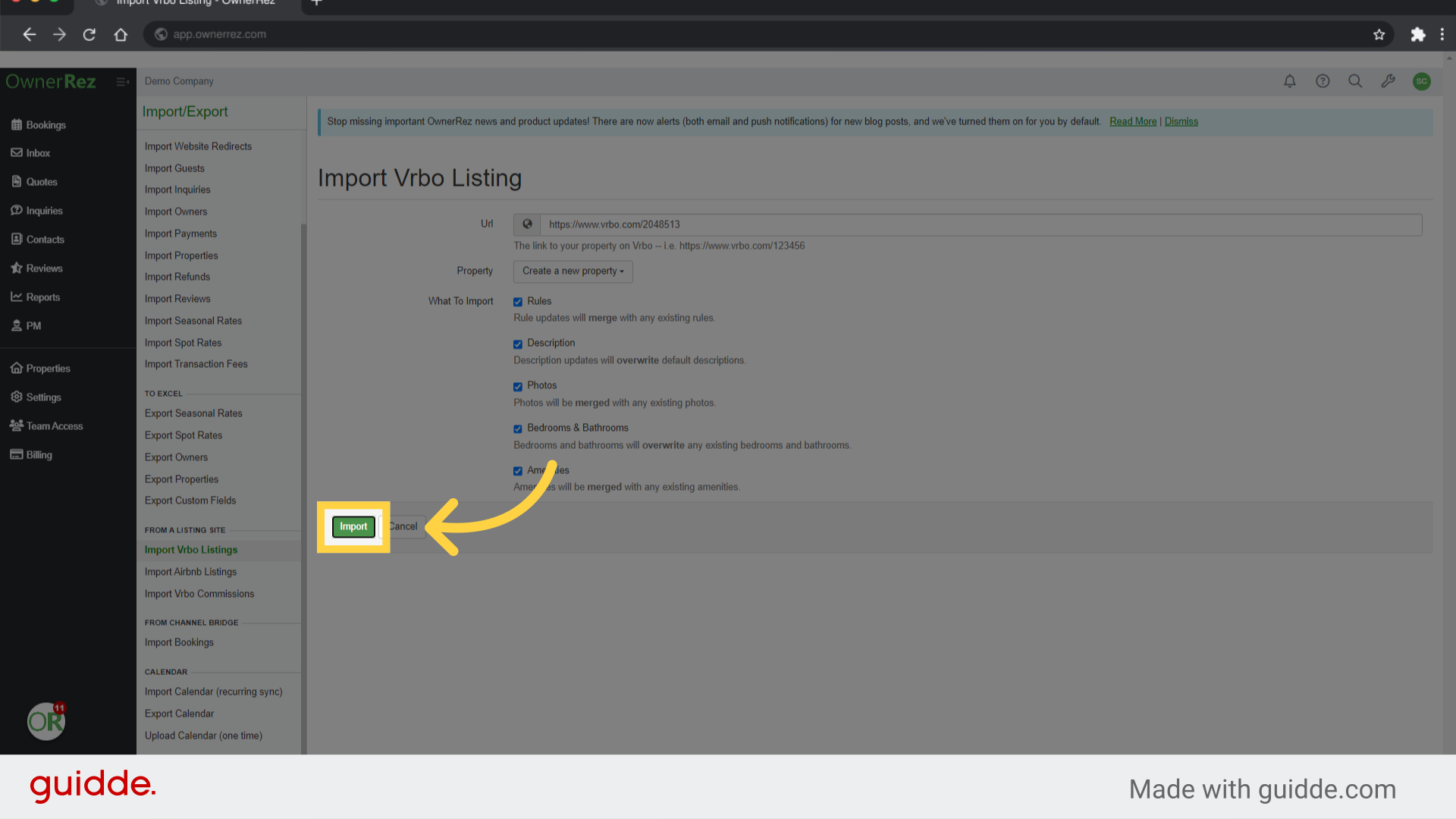
Task: Click the green Import button
Action: tap(353, 526)
